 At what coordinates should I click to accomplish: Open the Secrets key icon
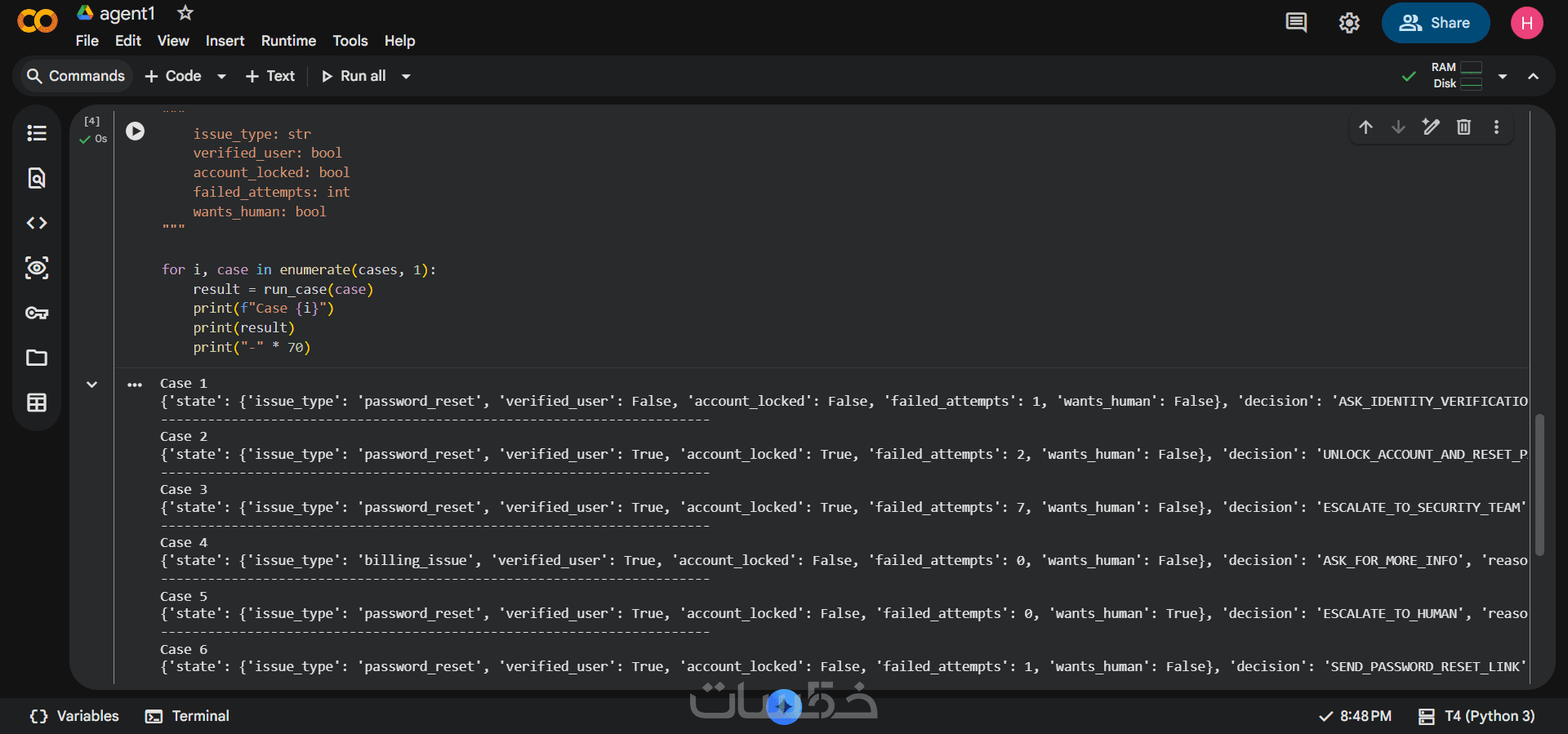tap(37, 313)
